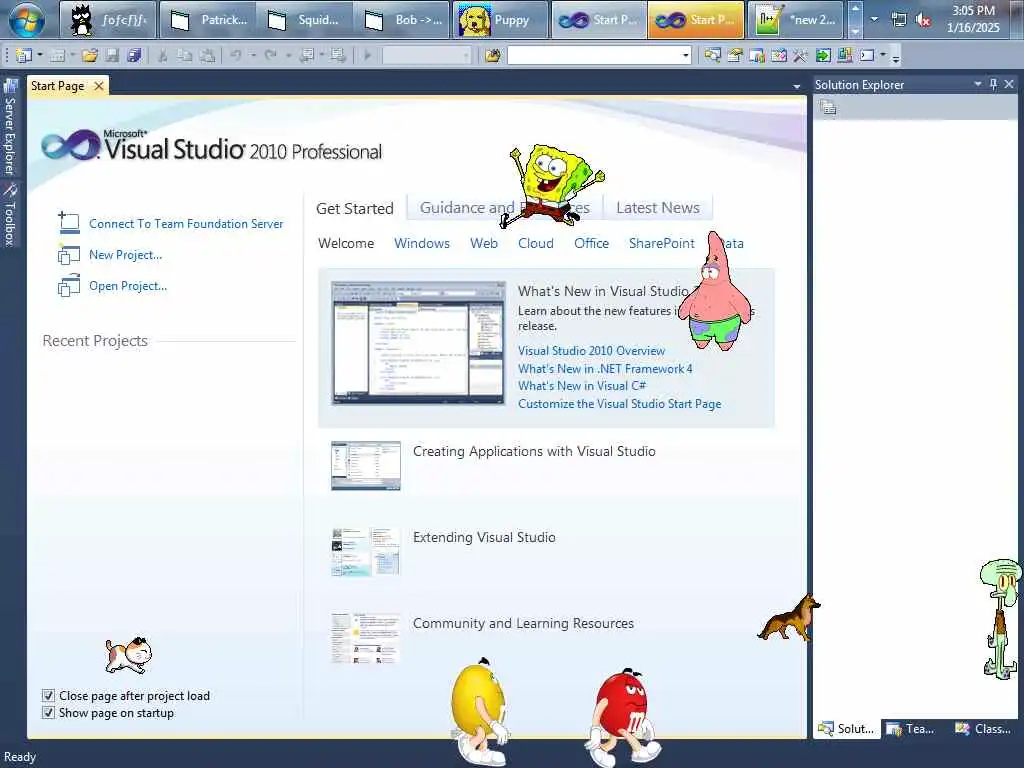The width and height of the screenshot is (1024, 768).
Task: Click the Save toolbar icon
Action: pos(112,56)
